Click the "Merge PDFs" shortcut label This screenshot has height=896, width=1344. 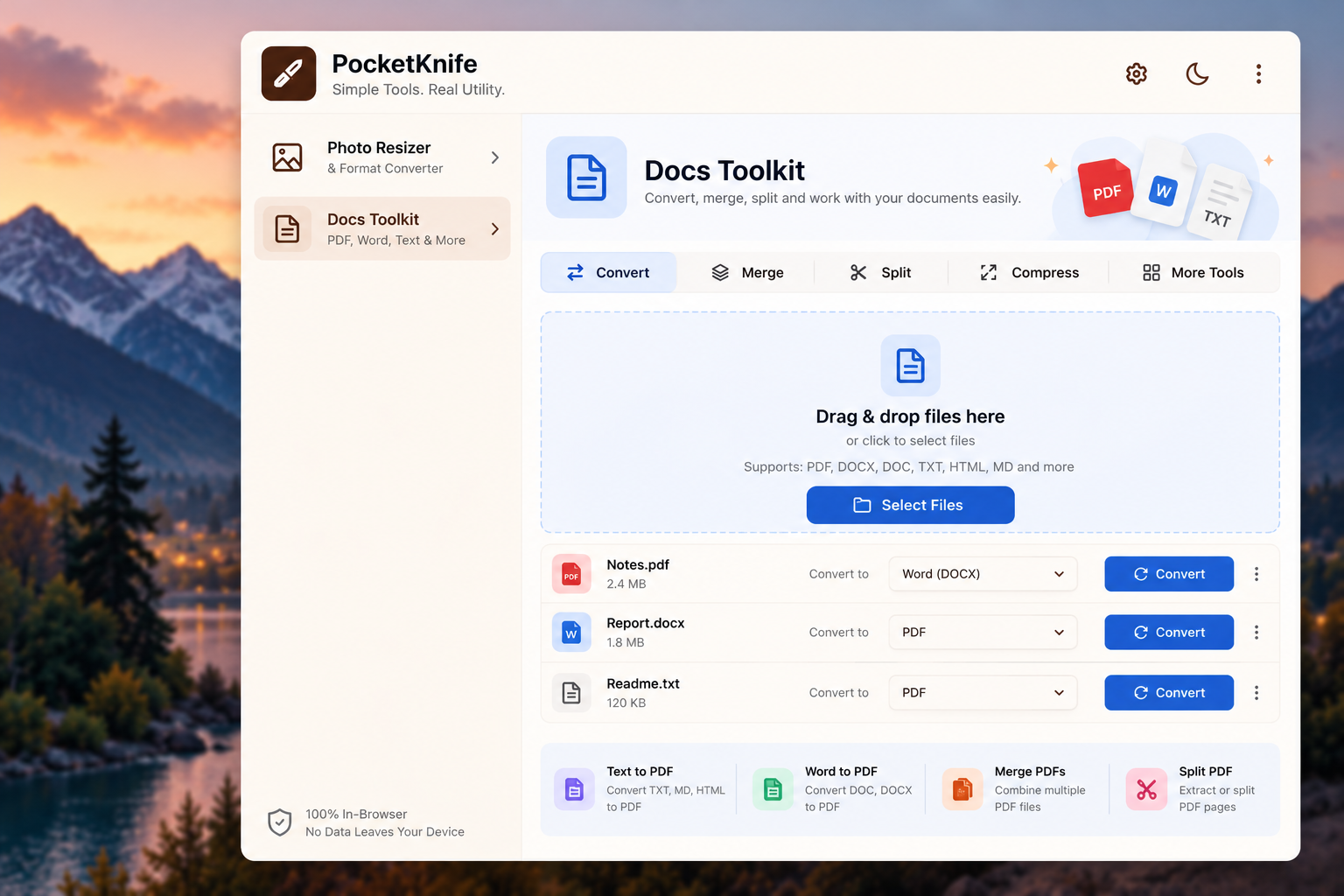(1030, 771)
